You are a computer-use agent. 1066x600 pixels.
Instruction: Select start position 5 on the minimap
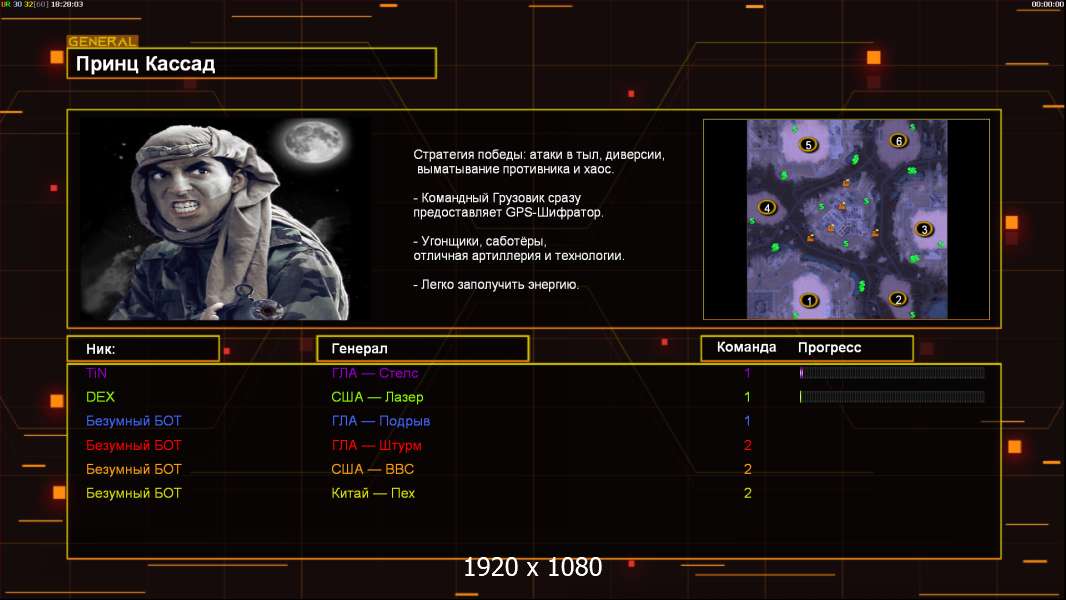(808, 145)
